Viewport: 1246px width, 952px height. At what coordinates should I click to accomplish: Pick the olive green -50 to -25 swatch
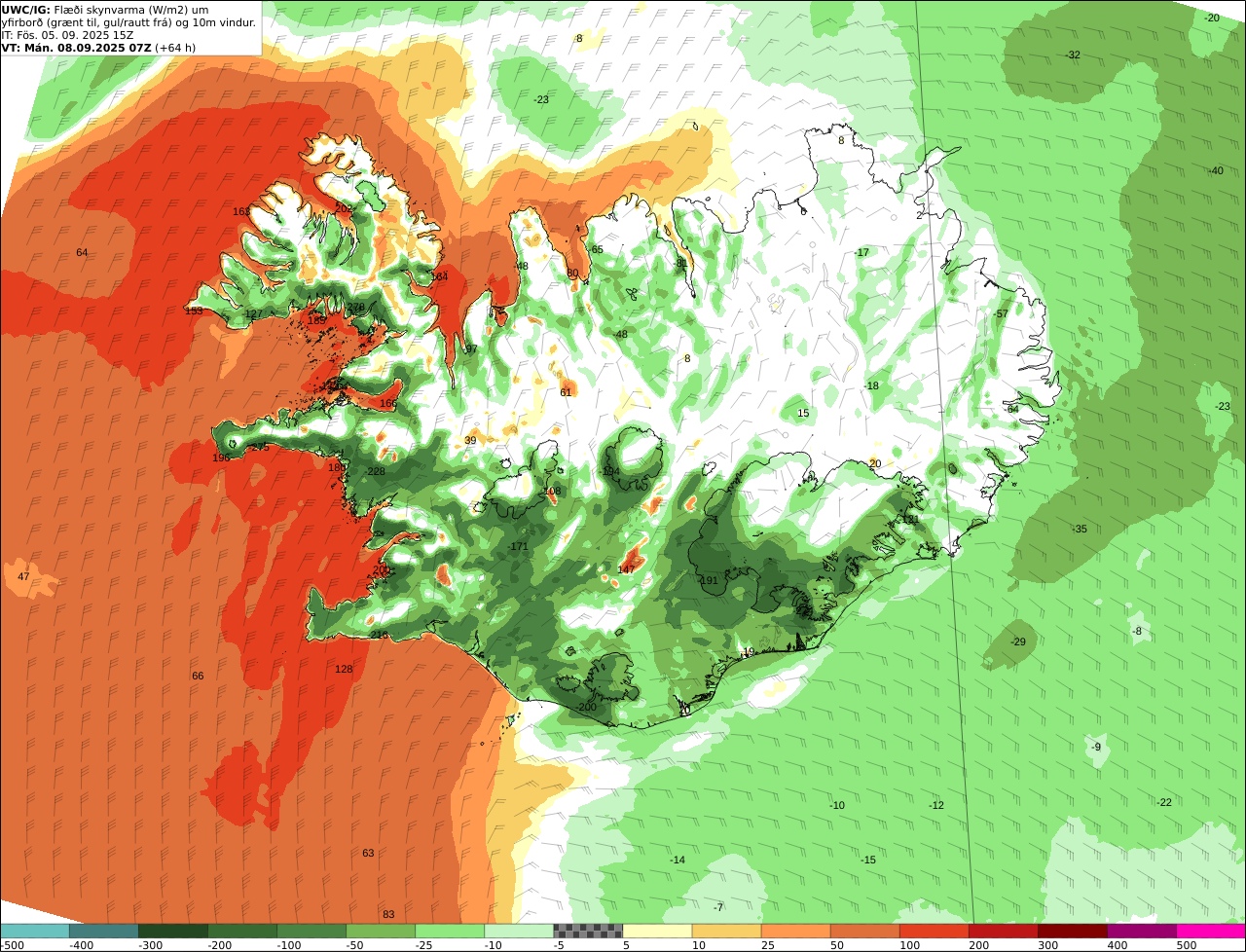tap(381, 931)
